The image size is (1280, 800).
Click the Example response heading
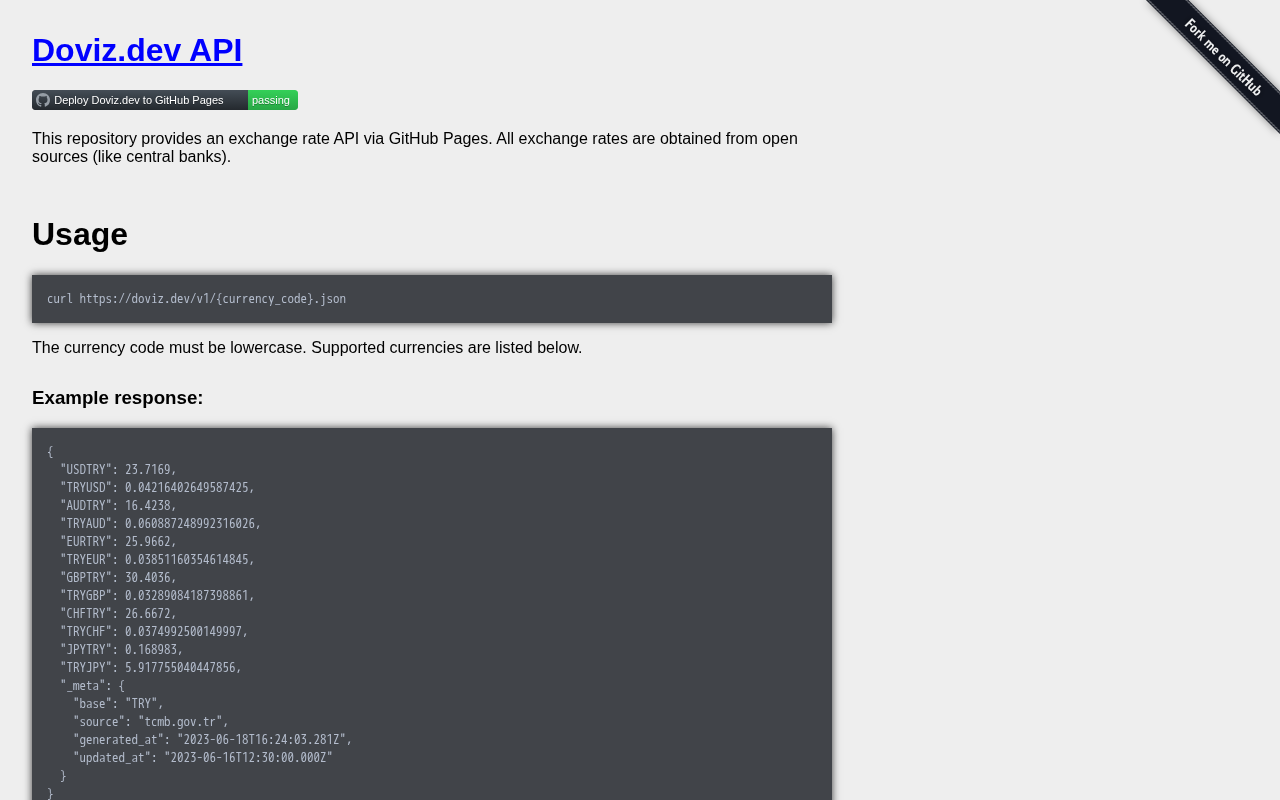click(x=118, y=398)
